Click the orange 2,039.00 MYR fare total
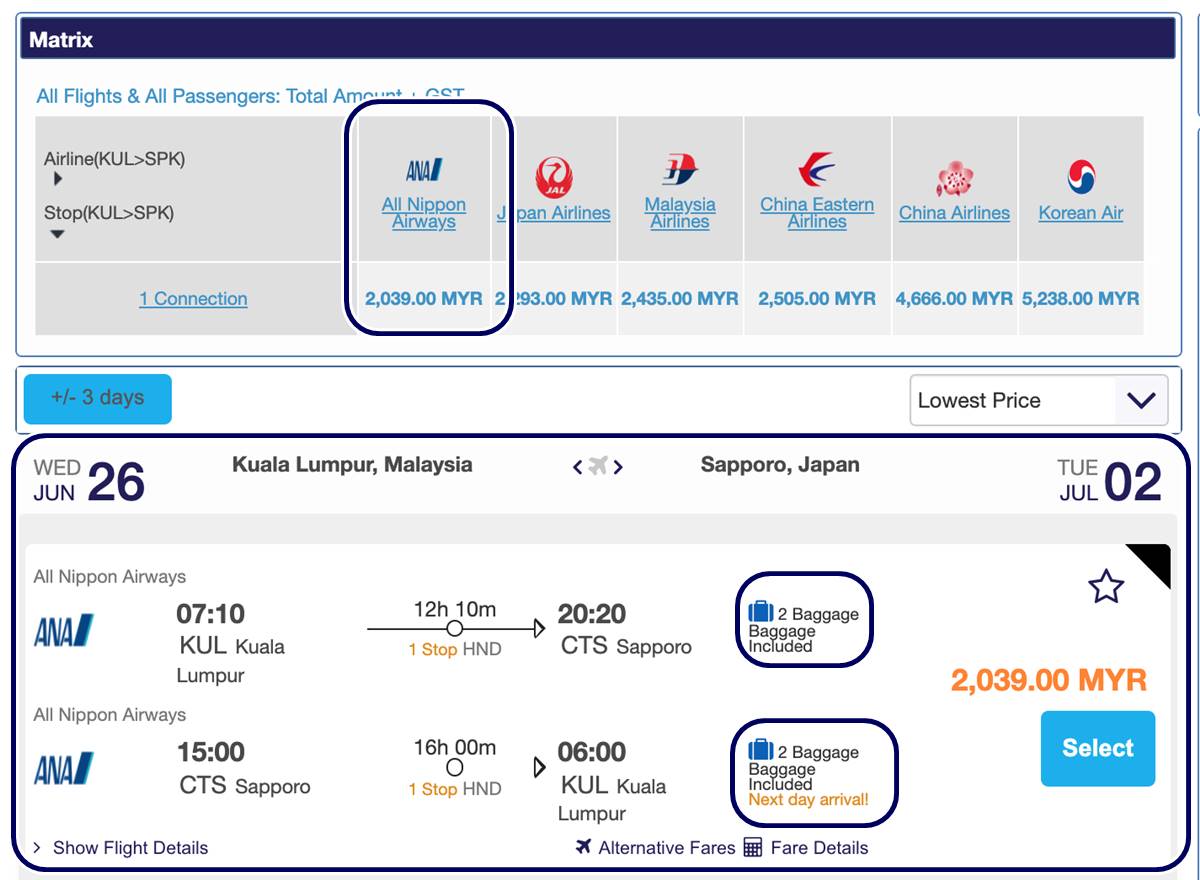 click(x=1049, y=681)
